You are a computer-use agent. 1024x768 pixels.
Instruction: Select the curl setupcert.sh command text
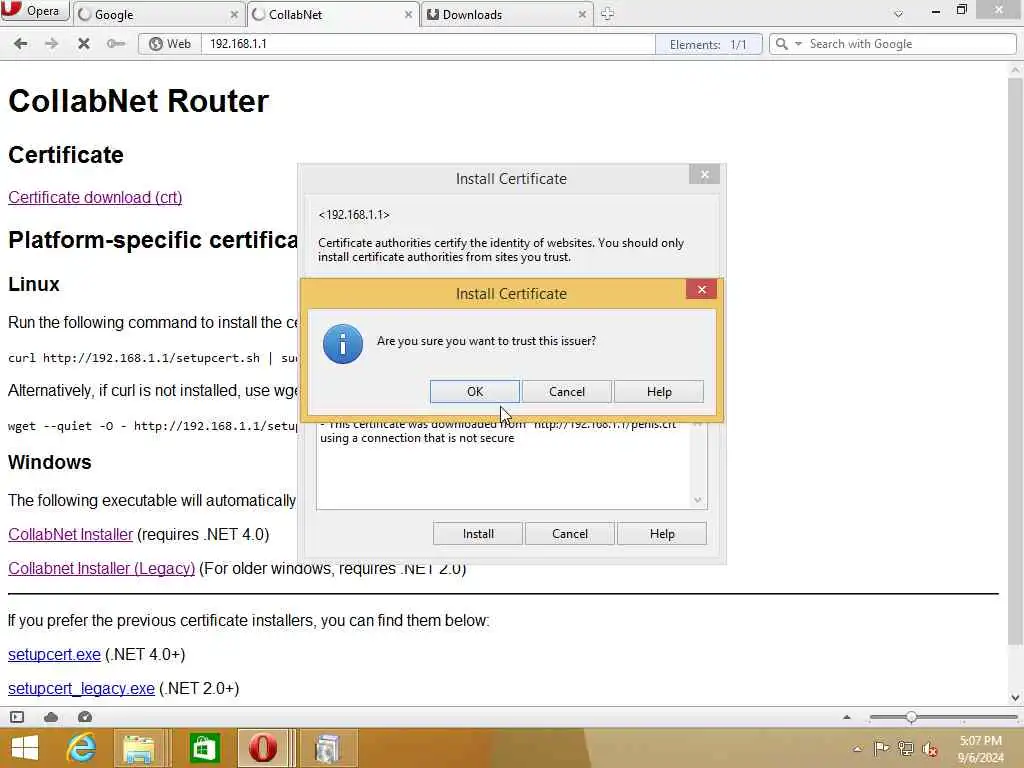point(153,358)
